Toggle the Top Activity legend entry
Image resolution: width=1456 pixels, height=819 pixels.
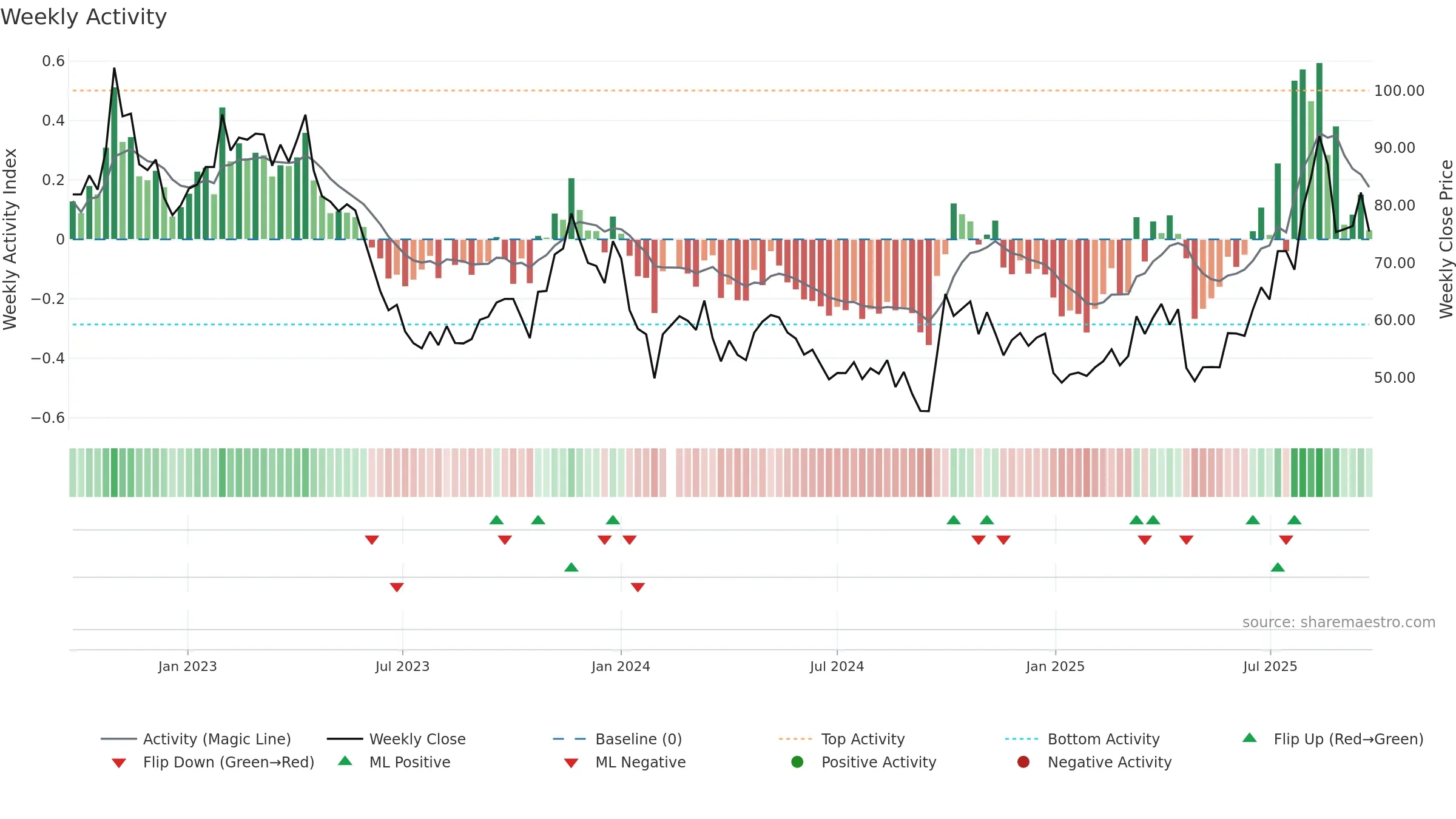click(x=842, y=739)
